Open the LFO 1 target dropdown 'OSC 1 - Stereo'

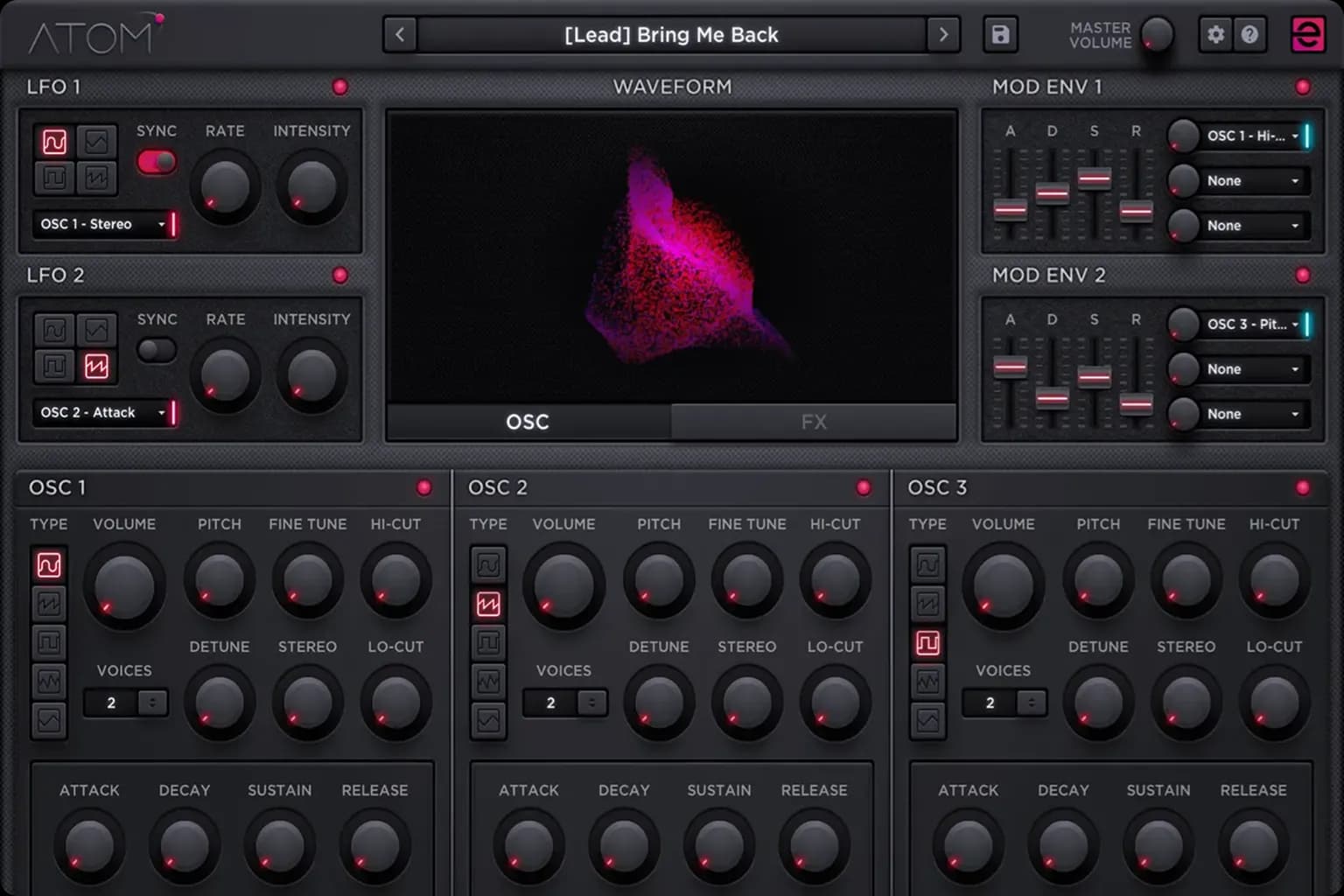[102, 224]
